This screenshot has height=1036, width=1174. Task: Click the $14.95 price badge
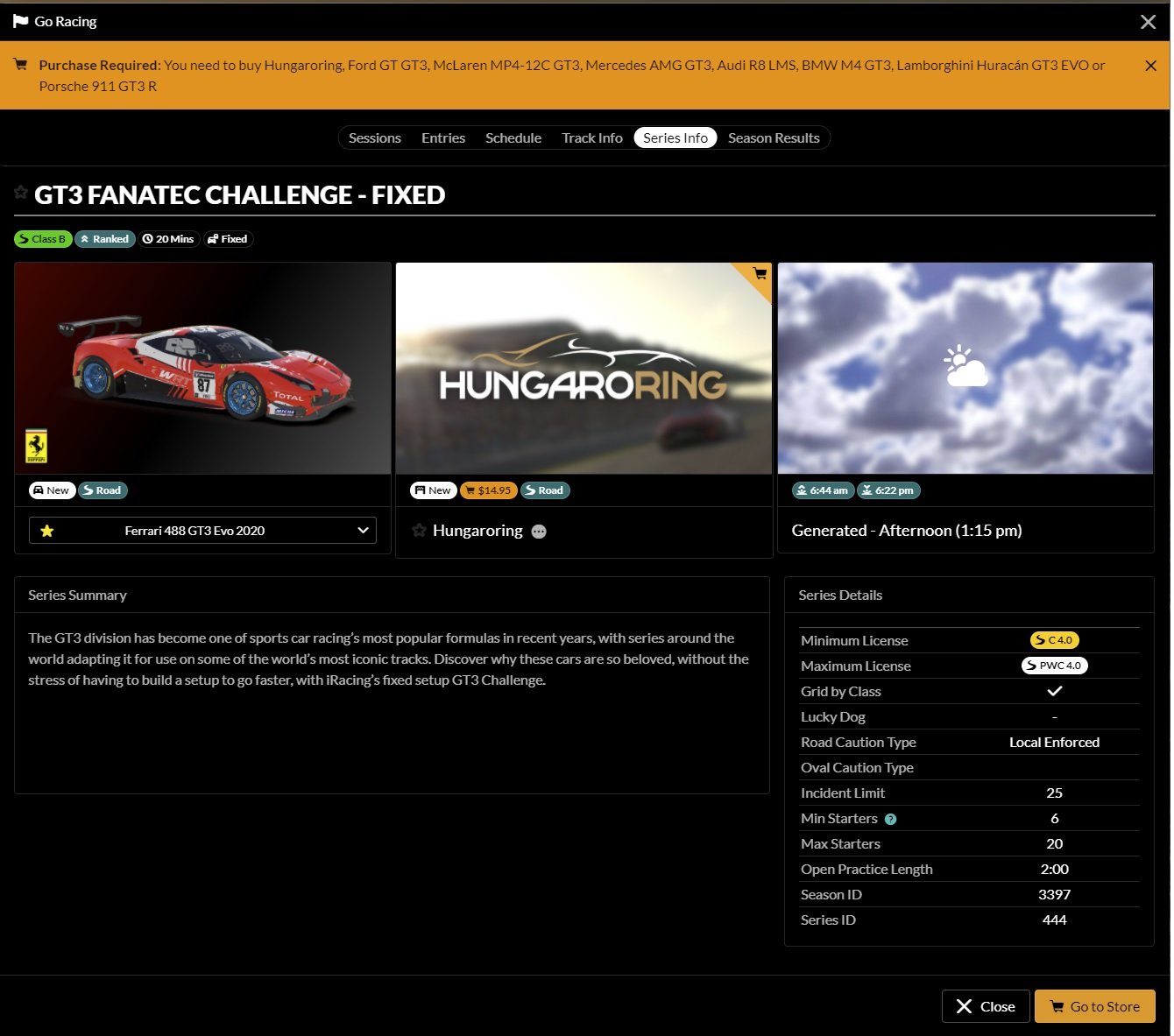tap(488, 490)
